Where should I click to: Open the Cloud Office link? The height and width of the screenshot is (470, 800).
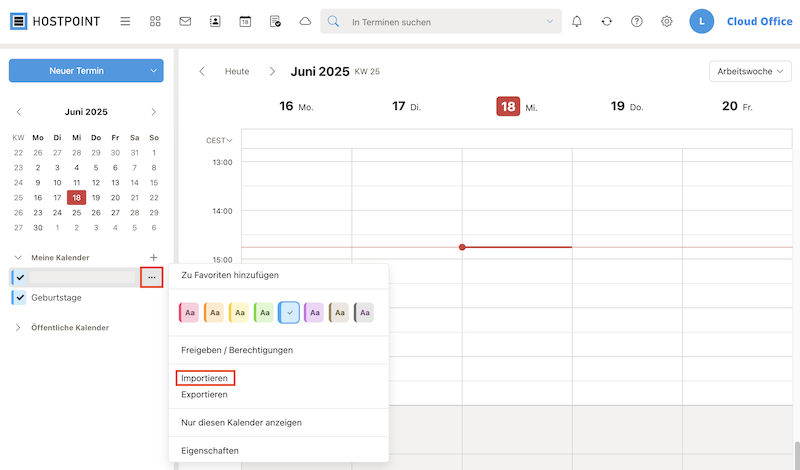click(759, 21)
